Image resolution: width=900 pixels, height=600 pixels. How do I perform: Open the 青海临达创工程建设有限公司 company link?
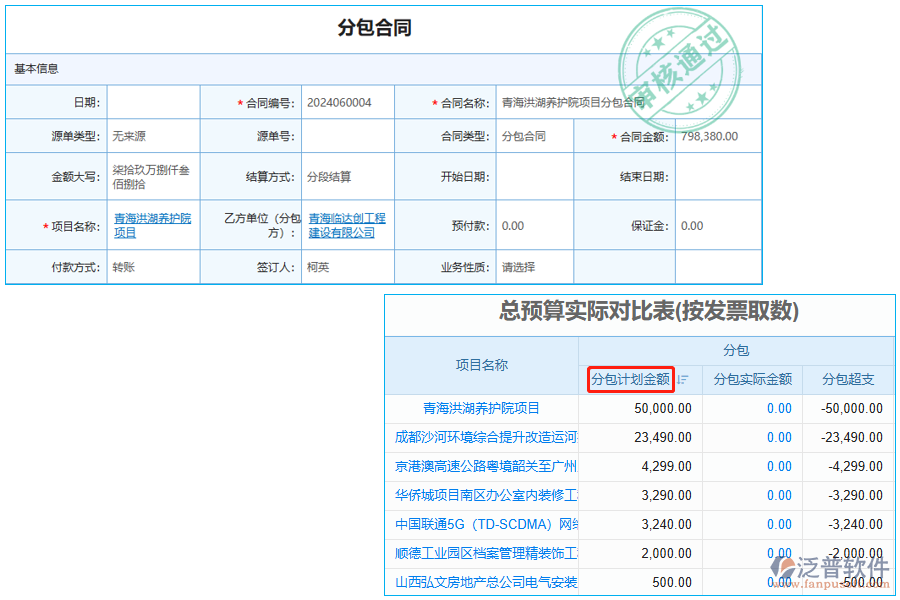347,226
